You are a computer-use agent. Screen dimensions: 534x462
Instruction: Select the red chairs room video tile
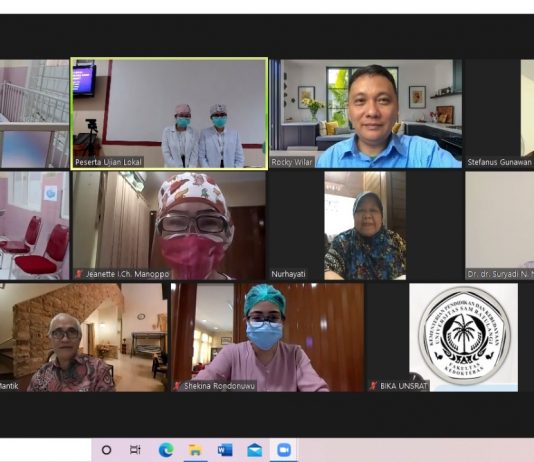(34, 226)
